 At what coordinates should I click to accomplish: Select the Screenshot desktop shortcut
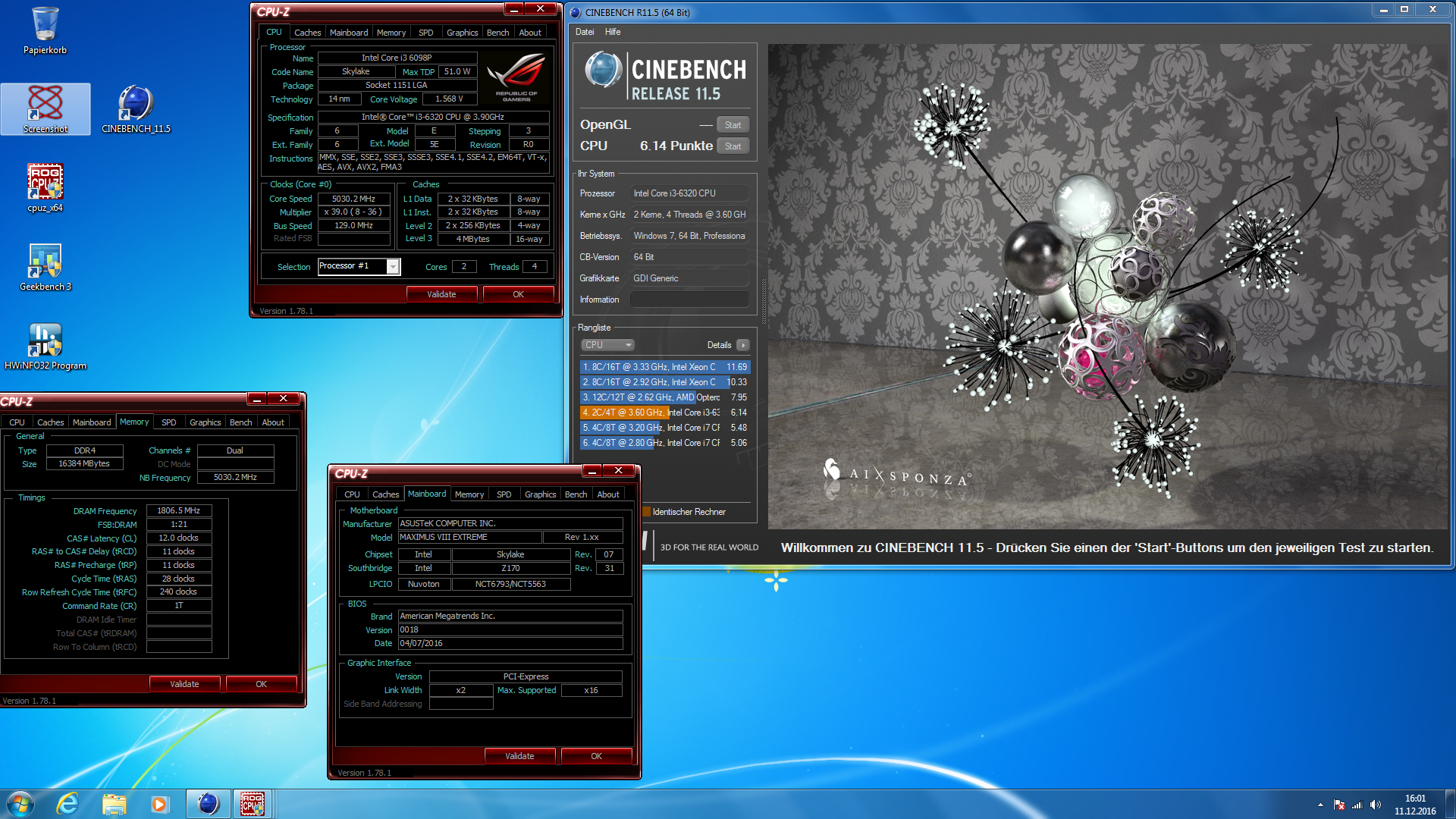coord(45,109)
